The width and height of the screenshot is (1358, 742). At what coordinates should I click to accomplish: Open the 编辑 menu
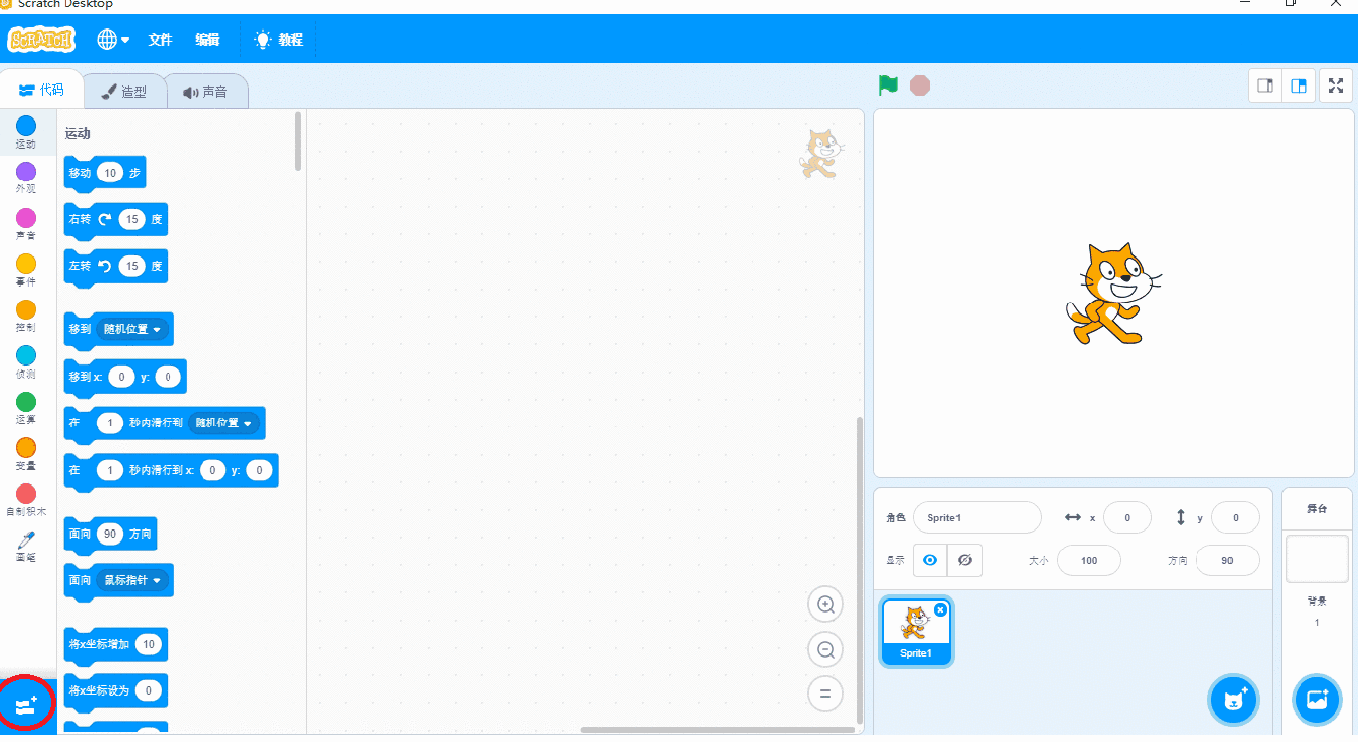pyautogui.click(x=207, y=39)
